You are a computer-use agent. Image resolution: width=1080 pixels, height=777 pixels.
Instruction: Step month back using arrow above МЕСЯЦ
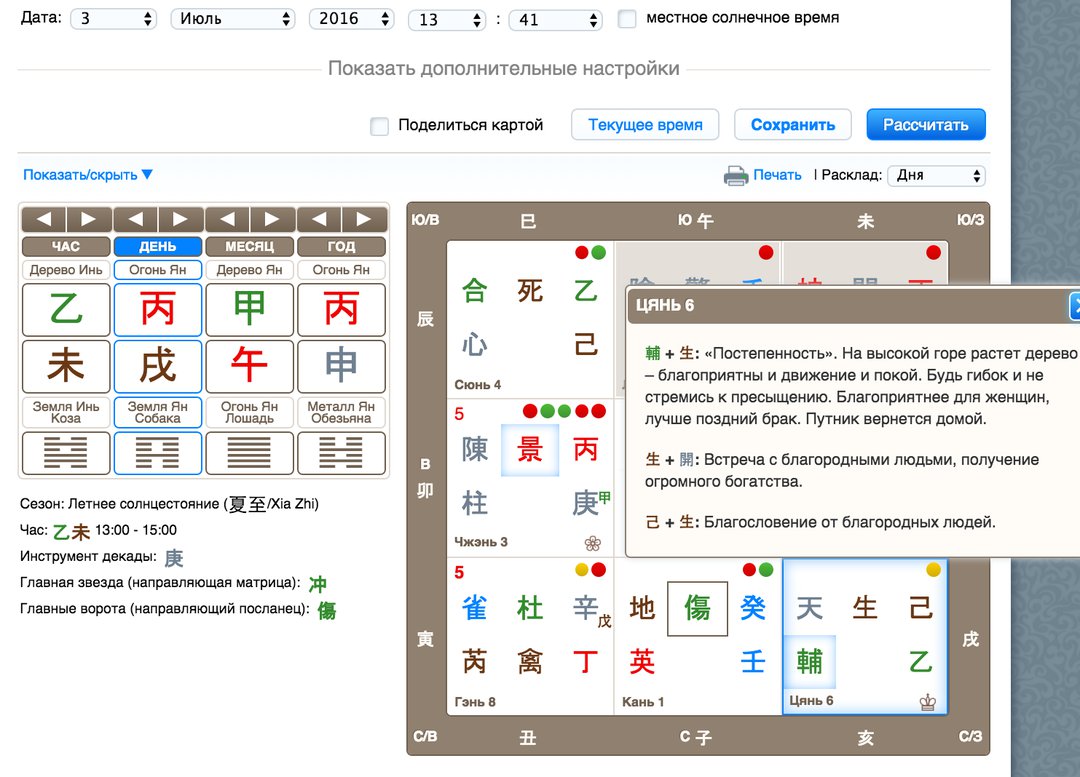(x=227, y=219)
